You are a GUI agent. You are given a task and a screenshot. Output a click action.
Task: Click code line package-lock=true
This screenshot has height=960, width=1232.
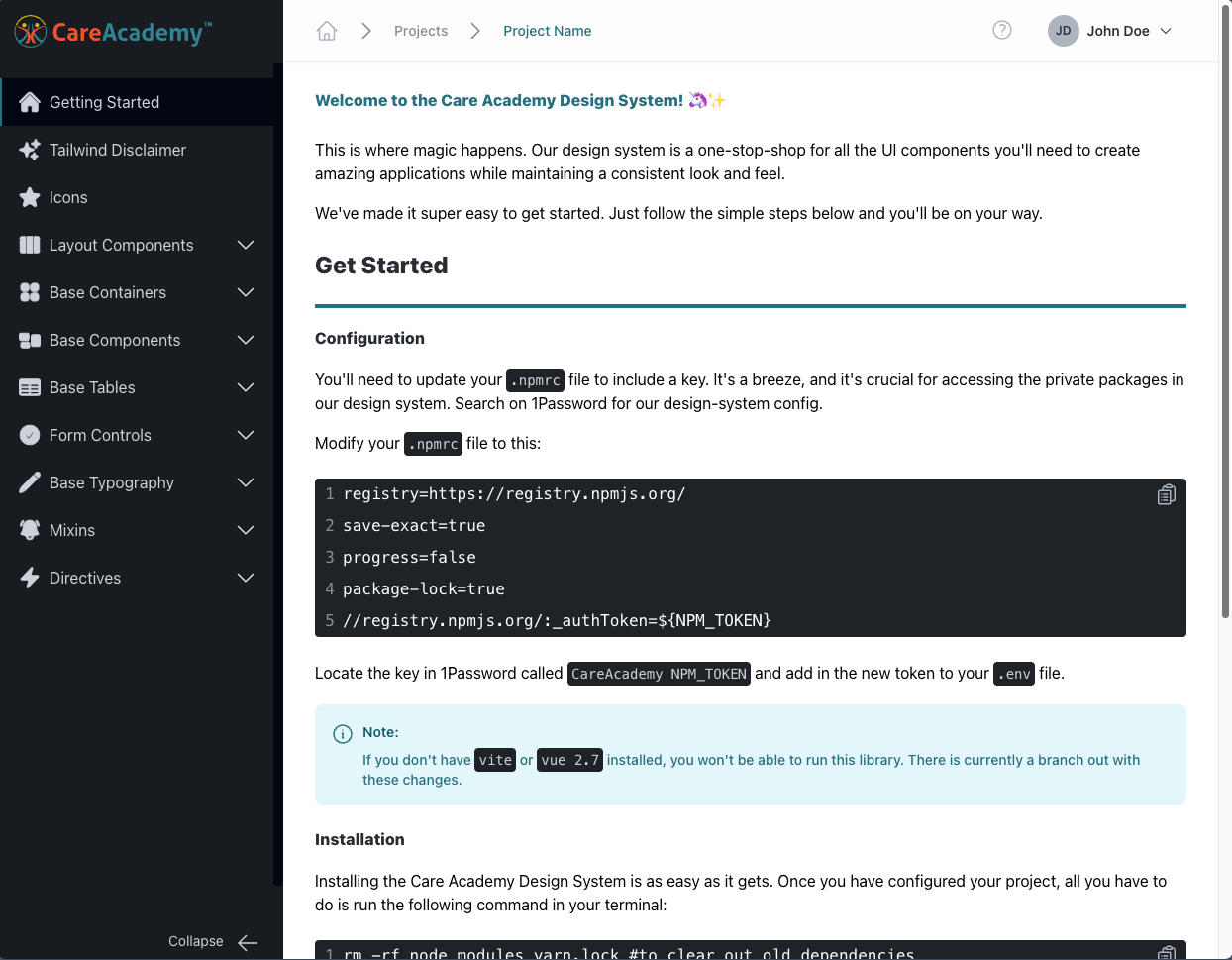pos(424,588)
